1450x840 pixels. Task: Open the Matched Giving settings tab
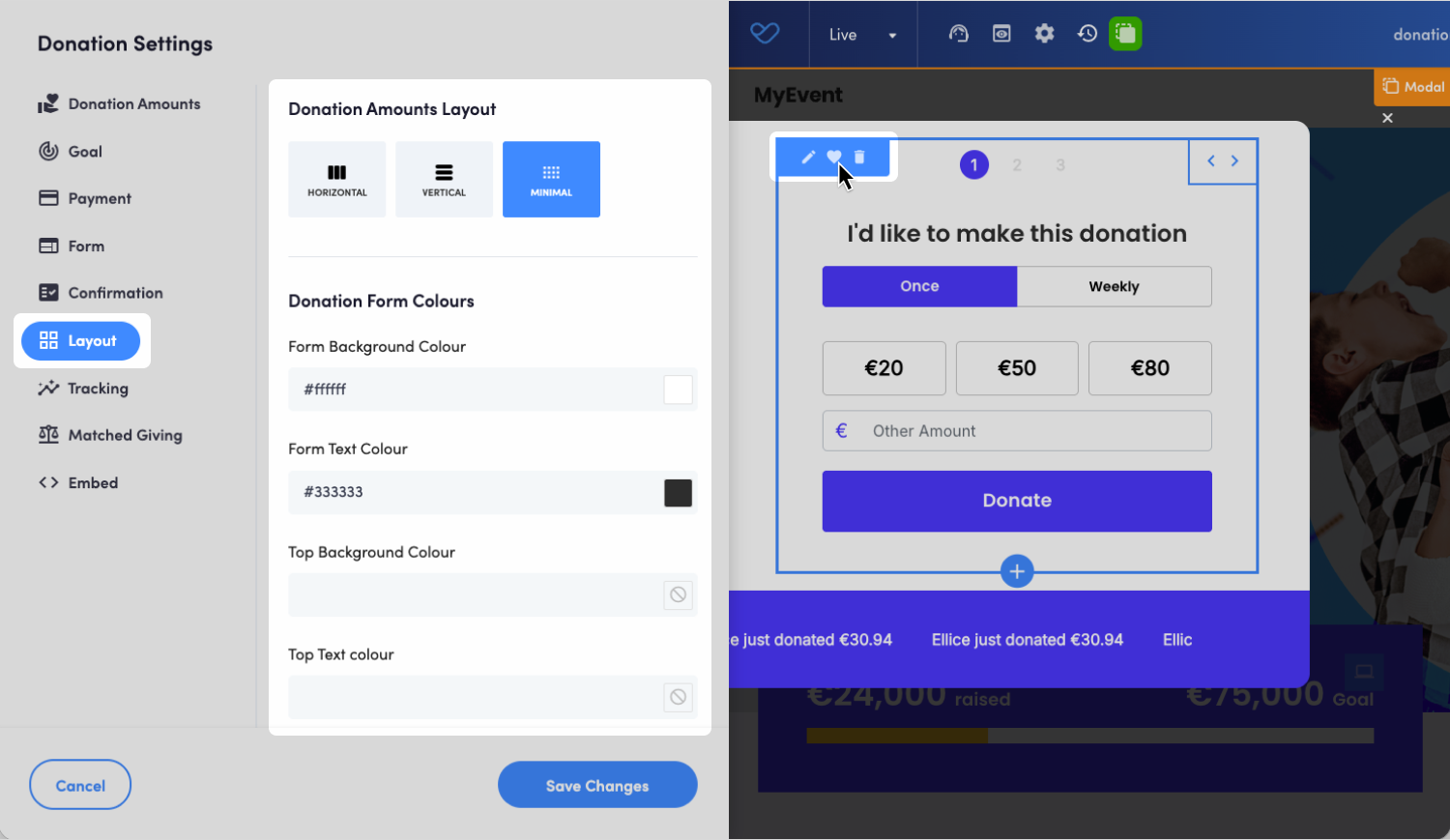[x=125, y=436]
